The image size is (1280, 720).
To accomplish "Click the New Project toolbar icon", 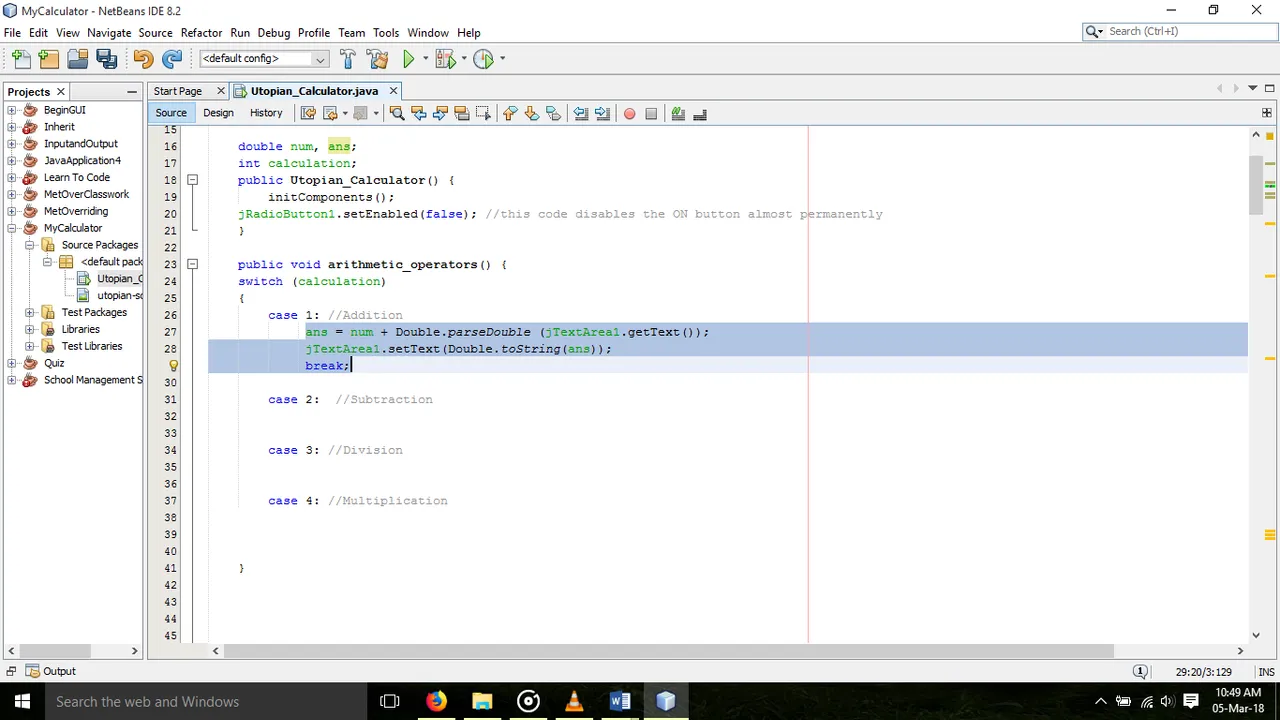I will [x=49, y=59].
